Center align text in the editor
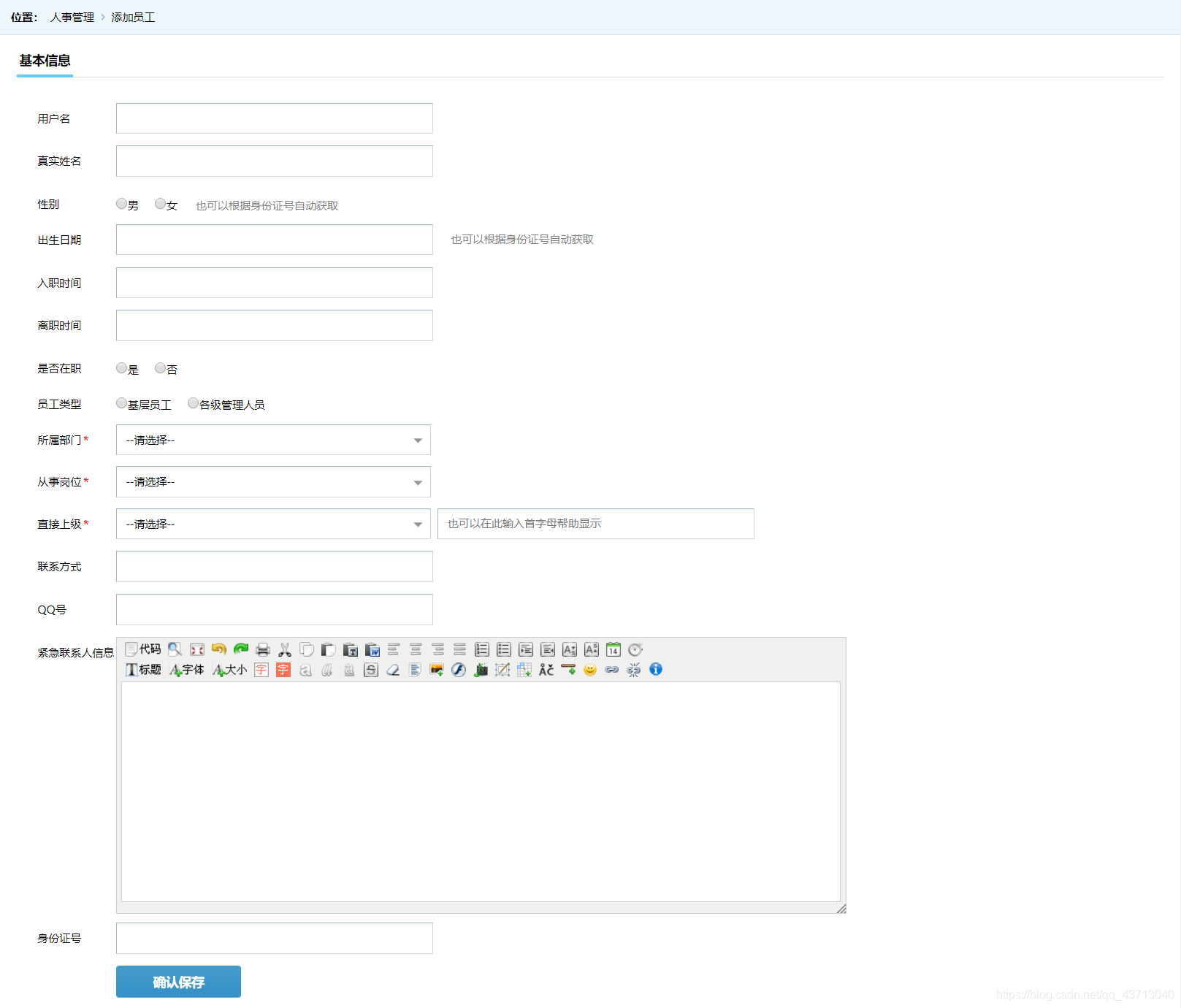Image resolution: width=1181 pixels, height=1008 pixels. (x=416, y=649)
